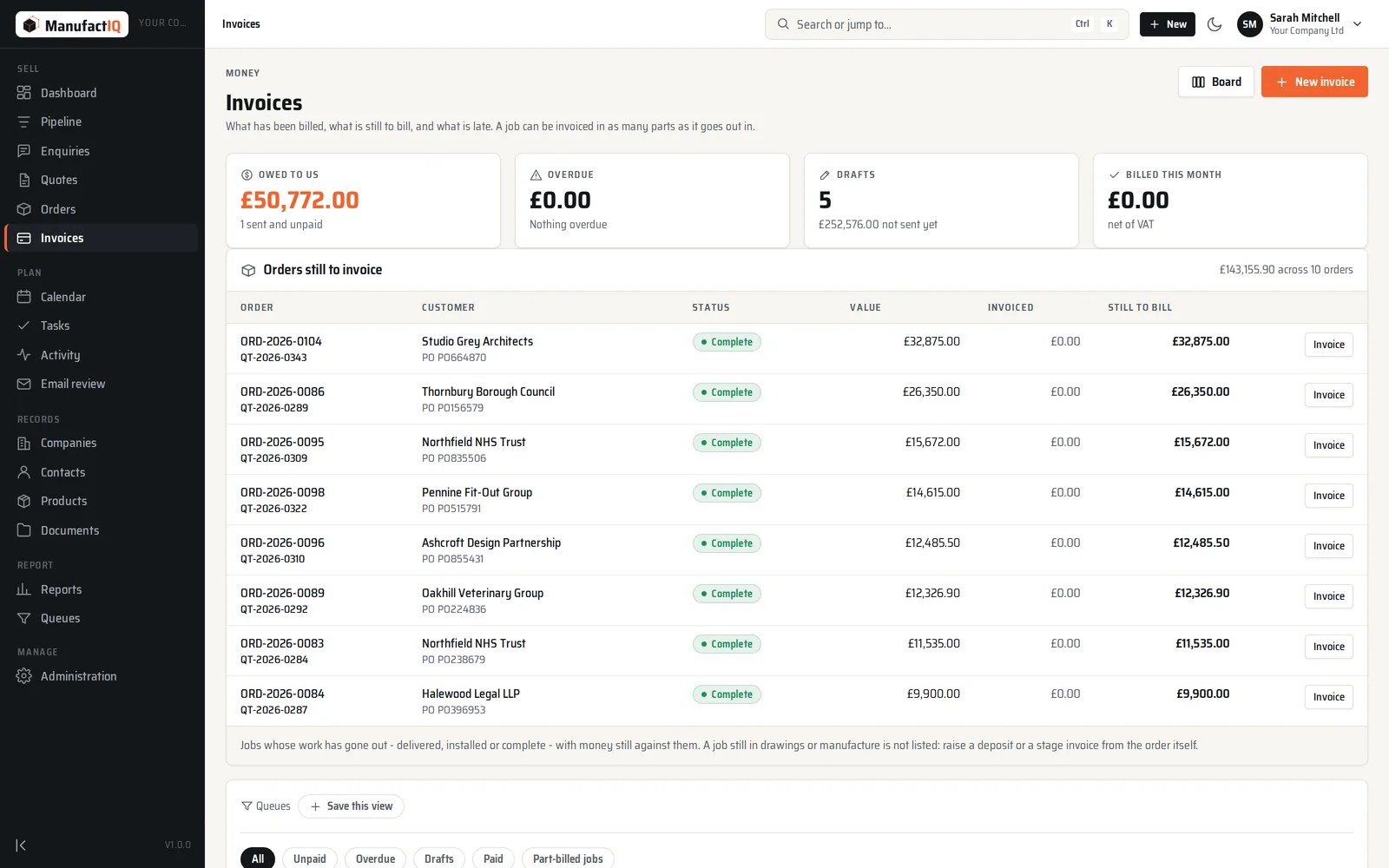The width and height of the screenshot is (1389, 868).
Task: Select the Drafts filter tab
Action: pos(439,858)
